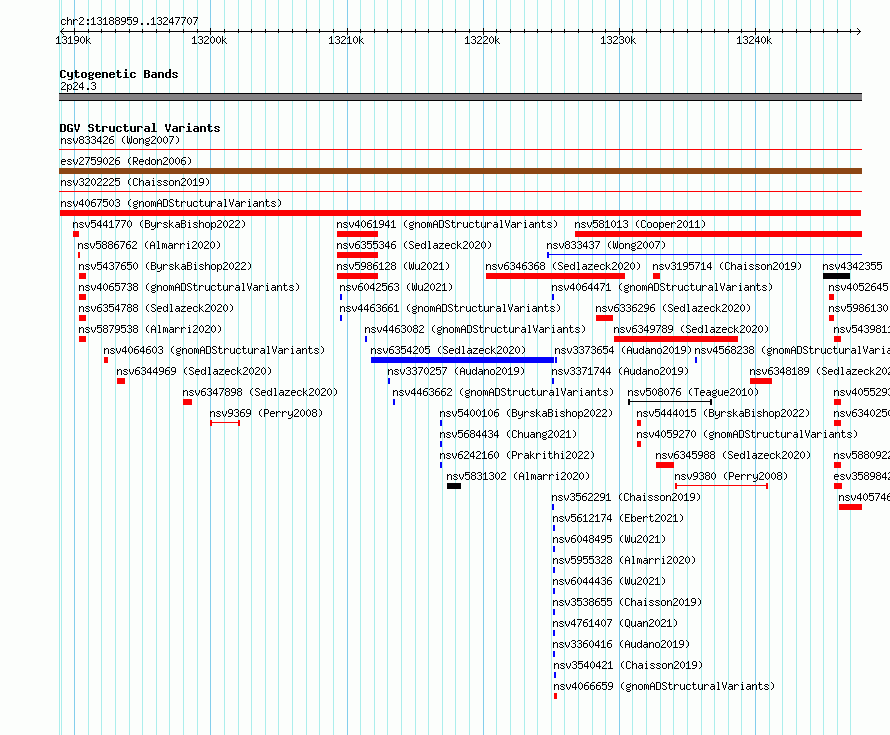Click the gray 2p24.3 cytogenetic band bar
The height and width of the screenshot is (735, 890).
(460, 97)
